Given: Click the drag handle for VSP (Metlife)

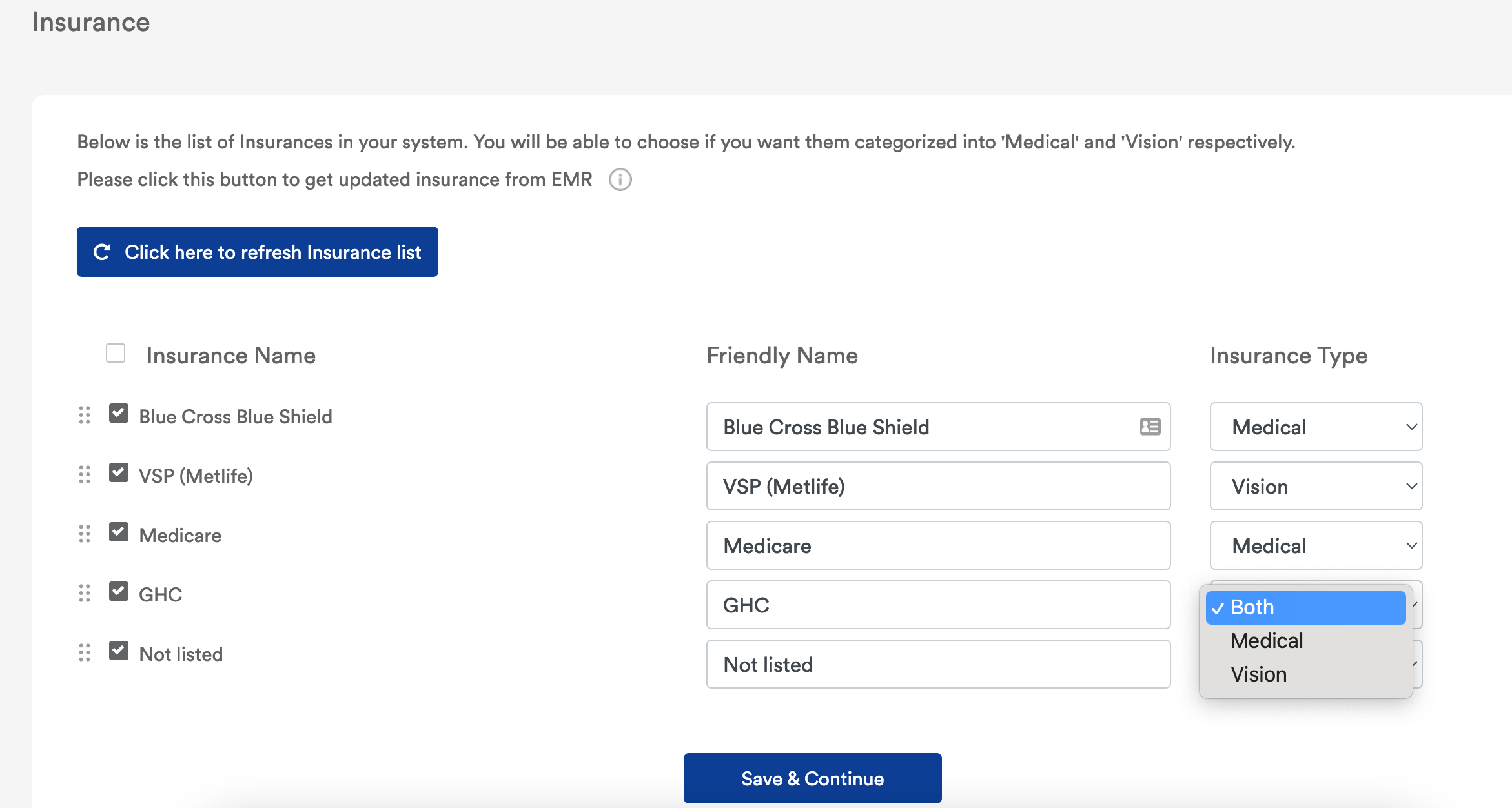Looking at the screenshot, I should pos(85,474).
